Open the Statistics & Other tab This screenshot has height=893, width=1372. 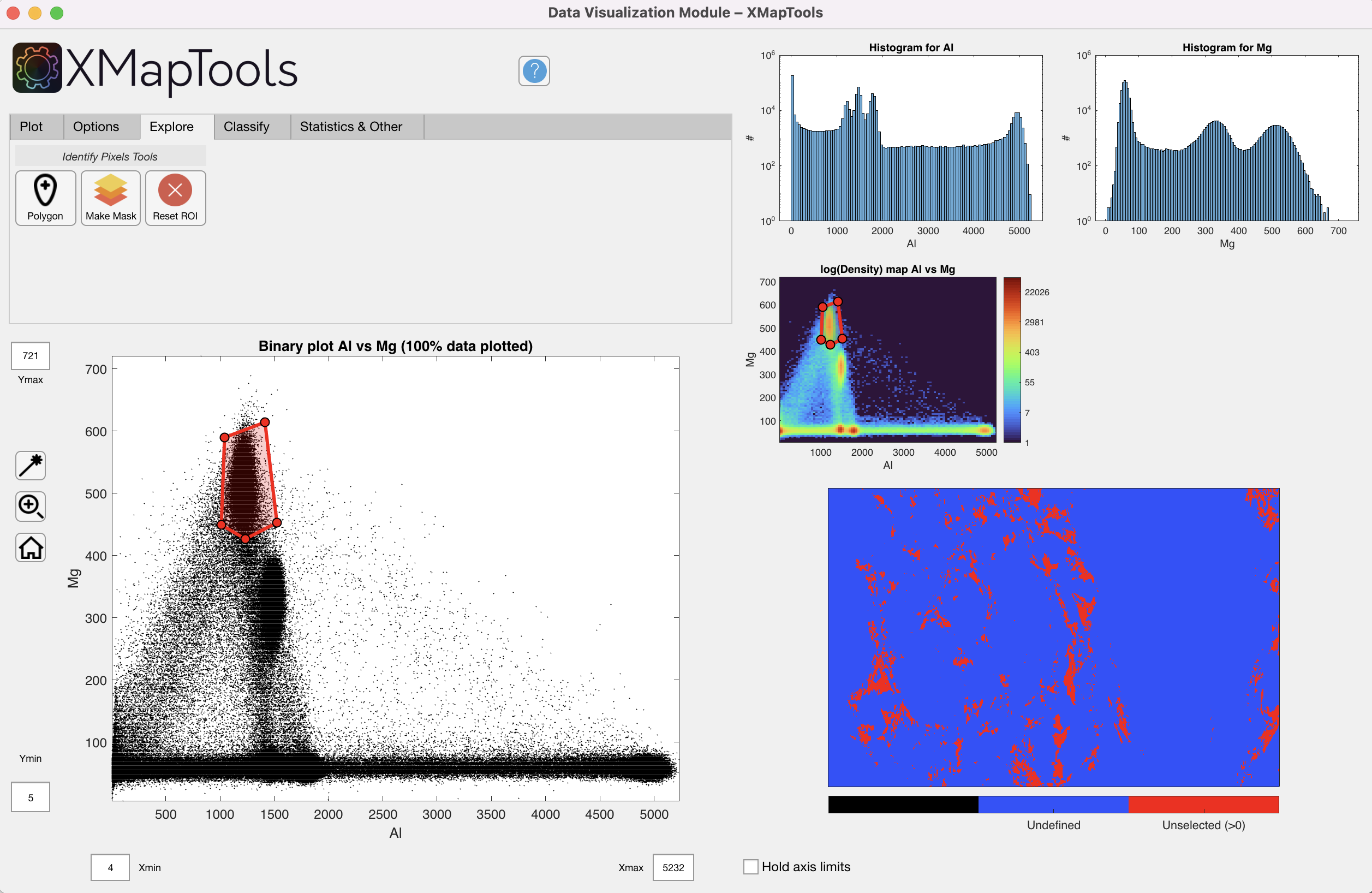350,126
